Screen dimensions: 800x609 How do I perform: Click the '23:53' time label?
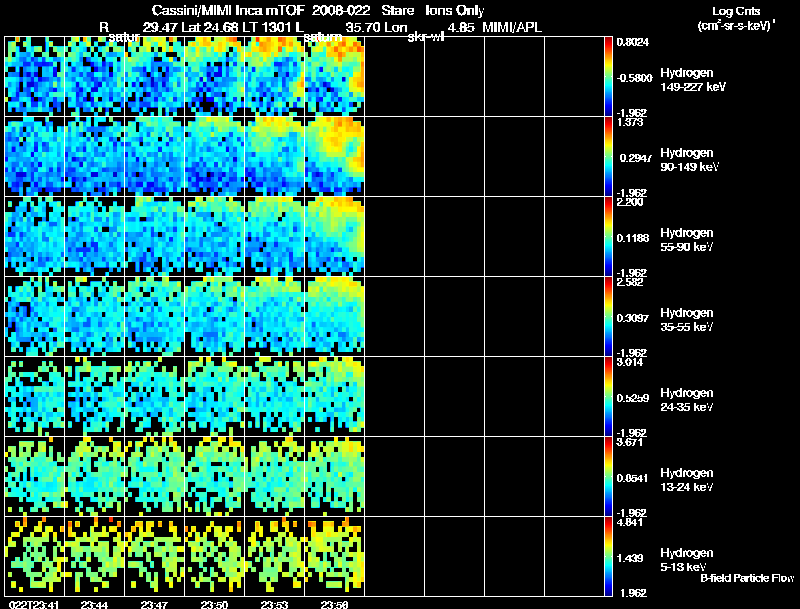(x=274, y=605)
